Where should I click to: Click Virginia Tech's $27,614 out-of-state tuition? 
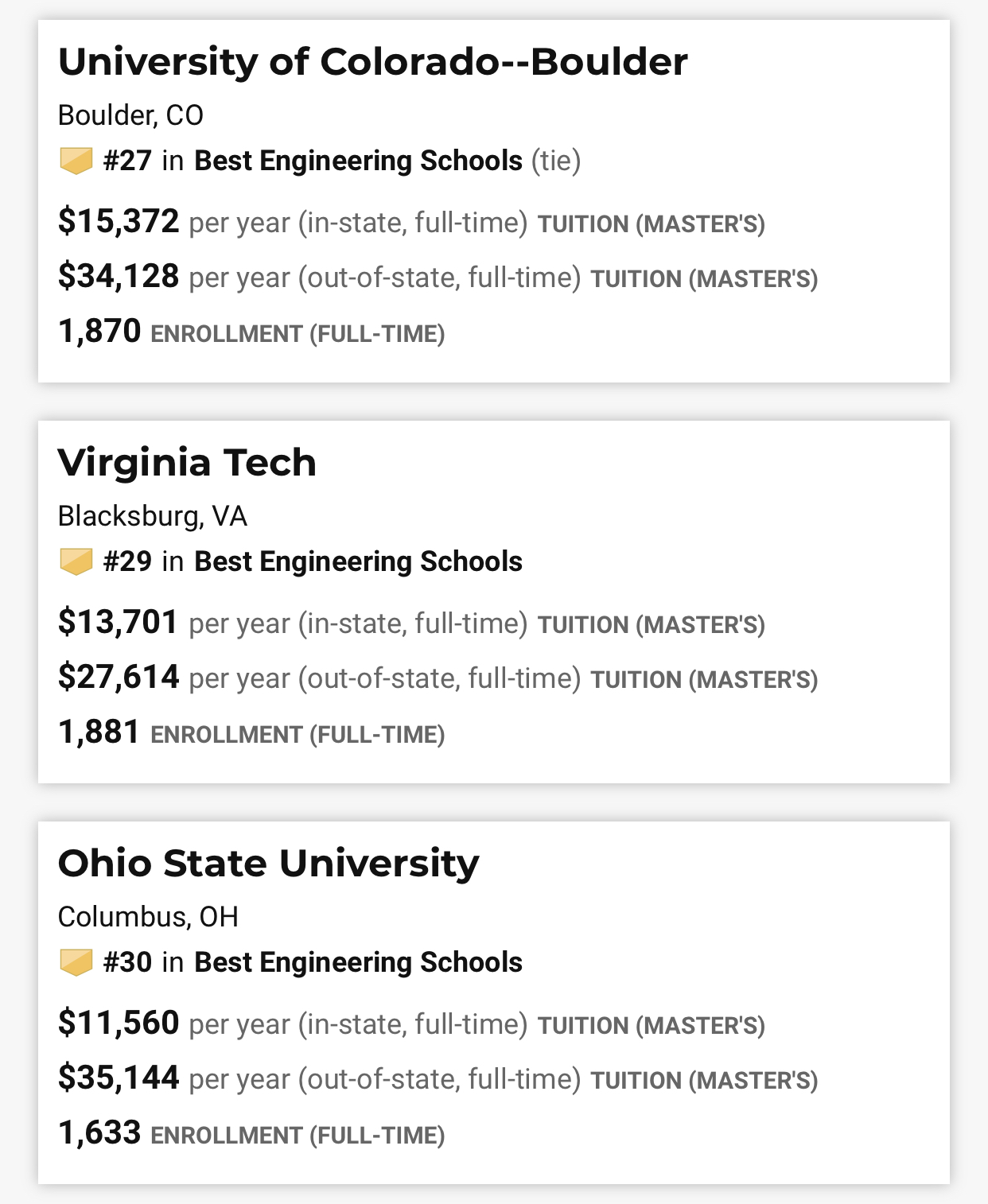coord(119,678)
